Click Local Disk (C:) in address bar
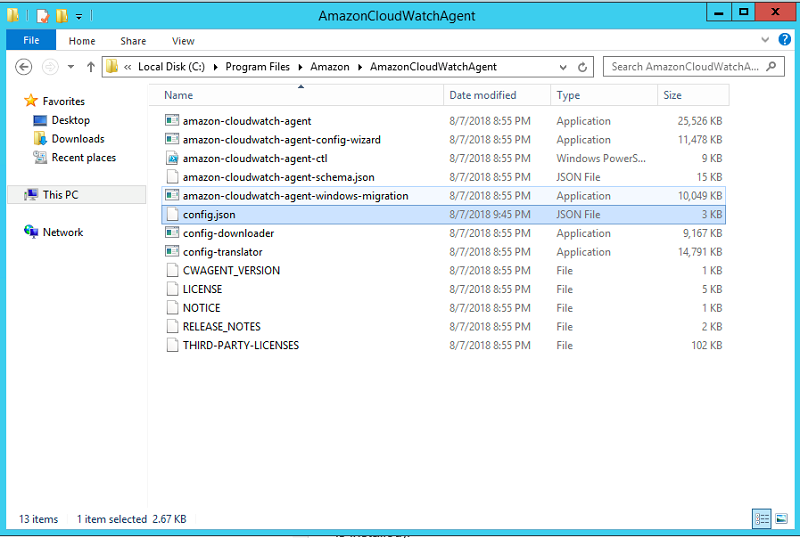Image resolution: width=800 pixels, height=538 pixels. (x=171, y=67)
